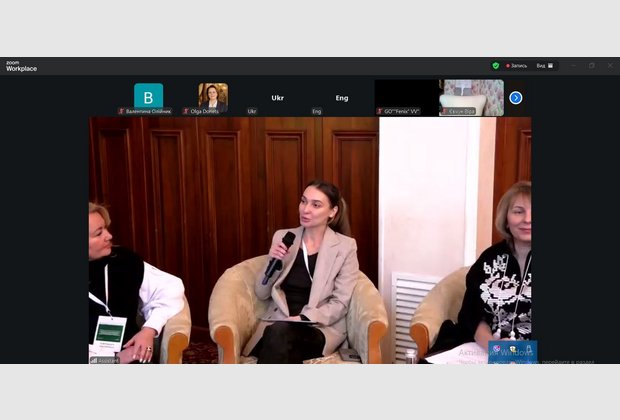Close the Zoom Workplace window
Viewport: 620px width, 420px height.
pos(610,66)
